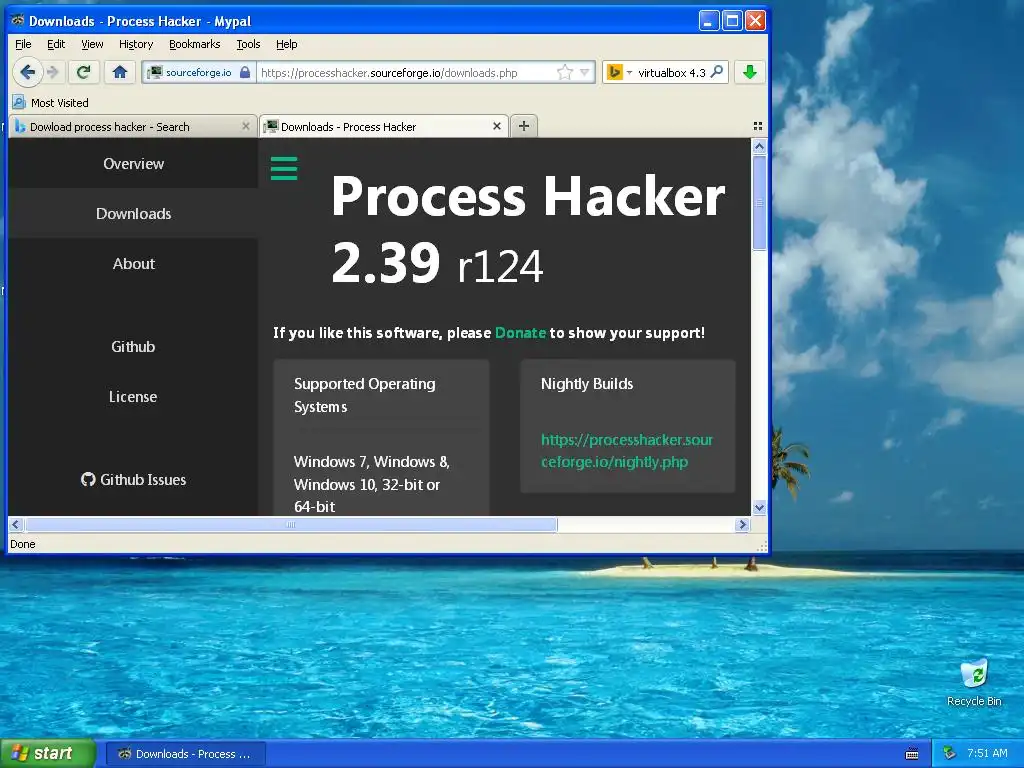1024x768 pixels.
Task: Toggle the green hamburger menu icon
Action: click(284, 168)
